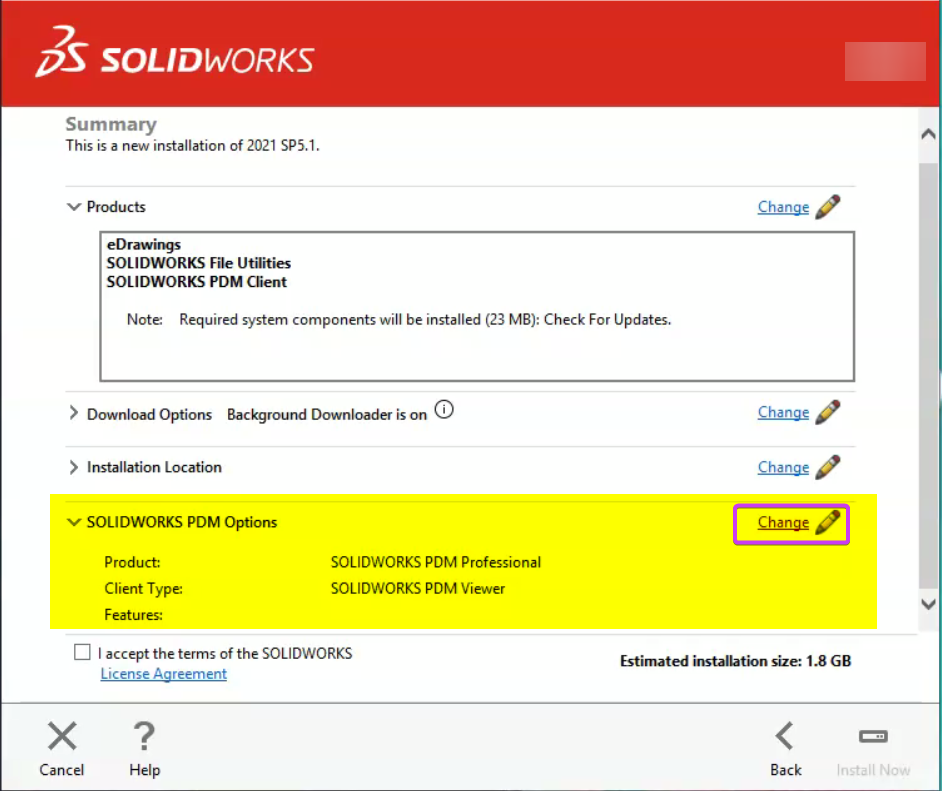The width and height of the screenshot is (942, 791).
Task: Click the Required system components note
Action: pyautogui.click(x=425, y=320)
